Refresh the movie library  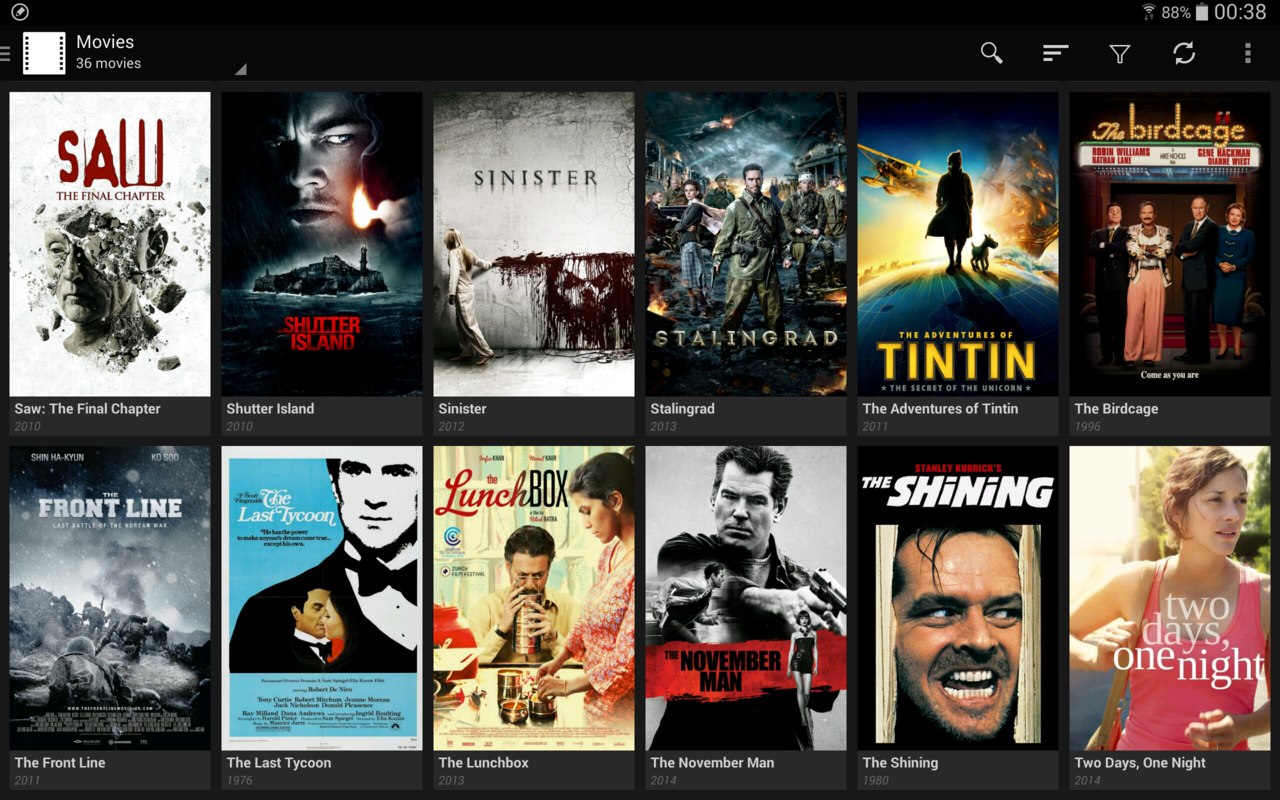1184,53
